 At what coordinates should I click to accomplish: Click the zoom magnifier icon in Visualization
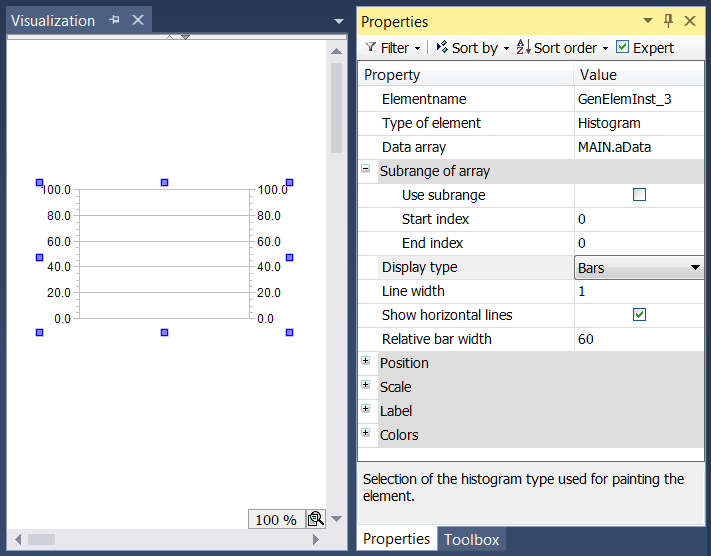click(316, 519)
